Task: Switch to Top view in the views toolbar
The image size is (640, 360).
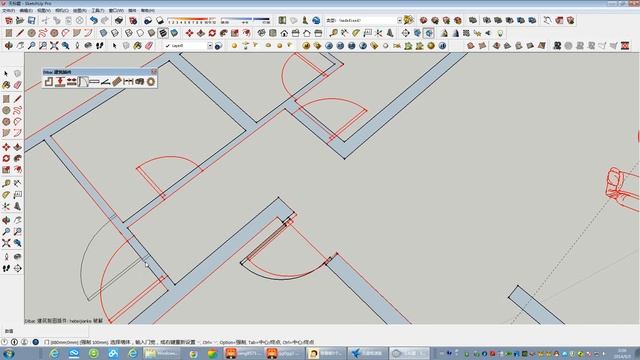Action: click(x=273, y=33)
